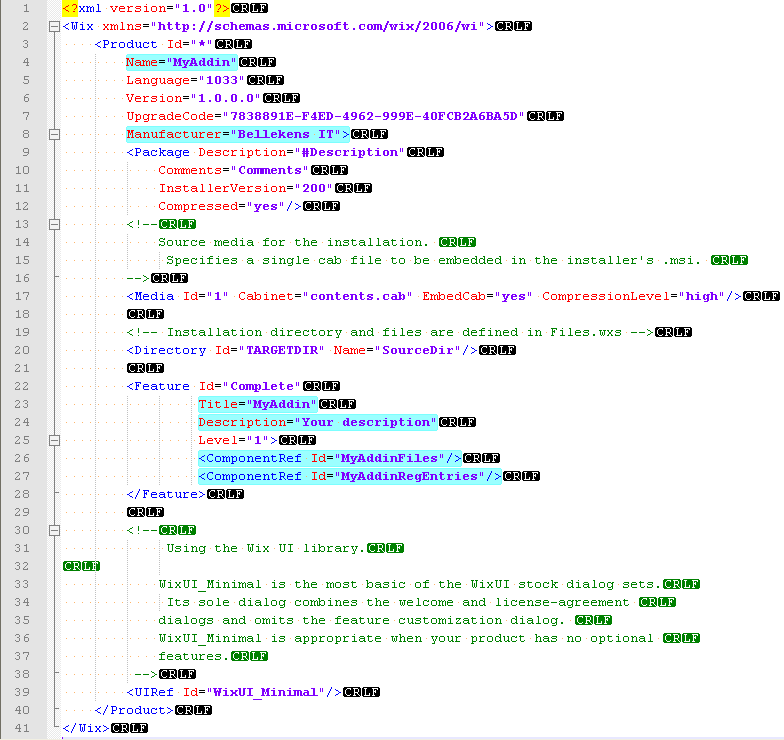Click comment about Files.wxs on line 19
The image size is (784, 740).
(390, 332)
